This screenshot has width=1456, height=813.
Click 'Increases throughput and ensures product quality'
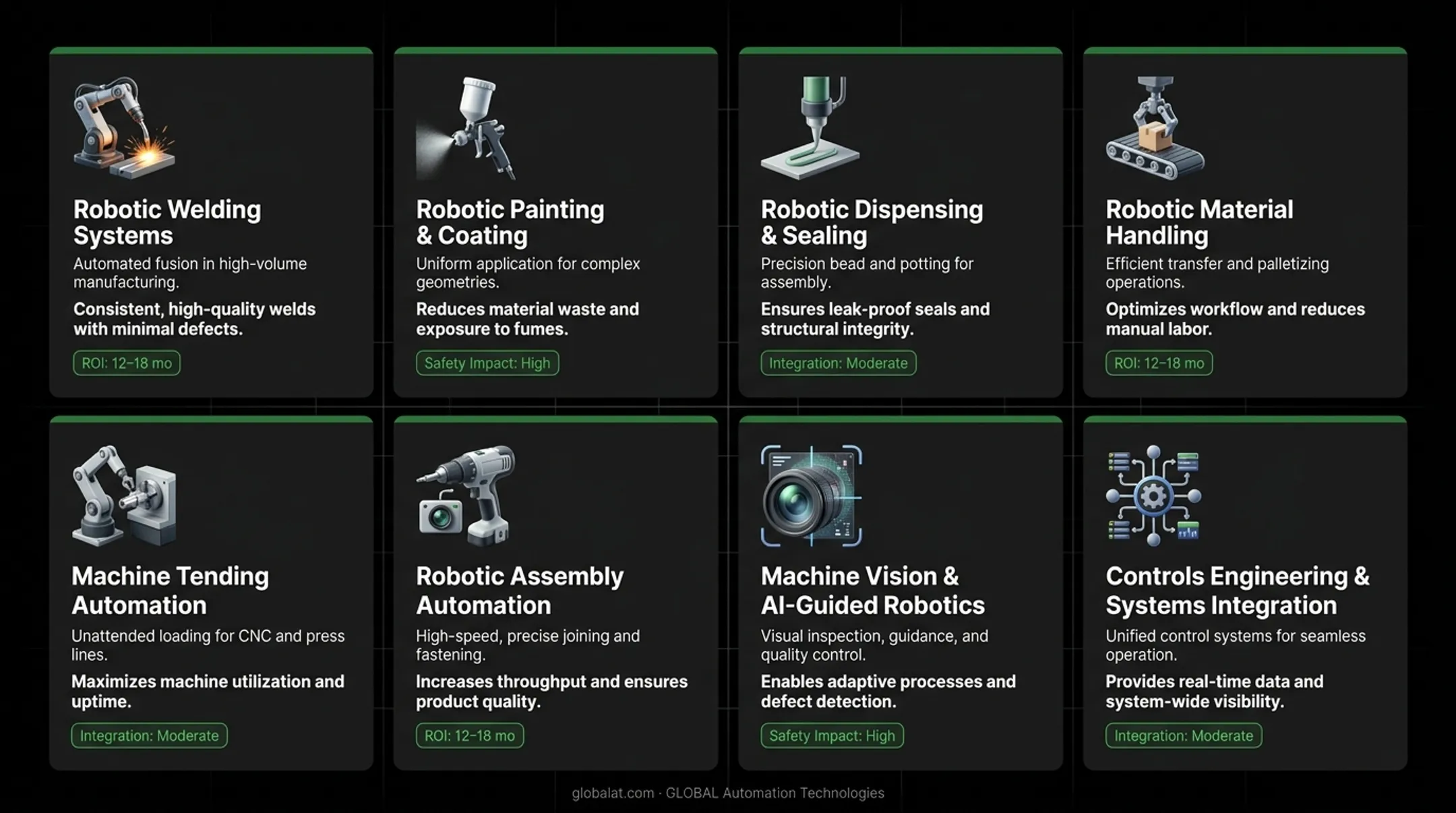click(x=551, y=692)
